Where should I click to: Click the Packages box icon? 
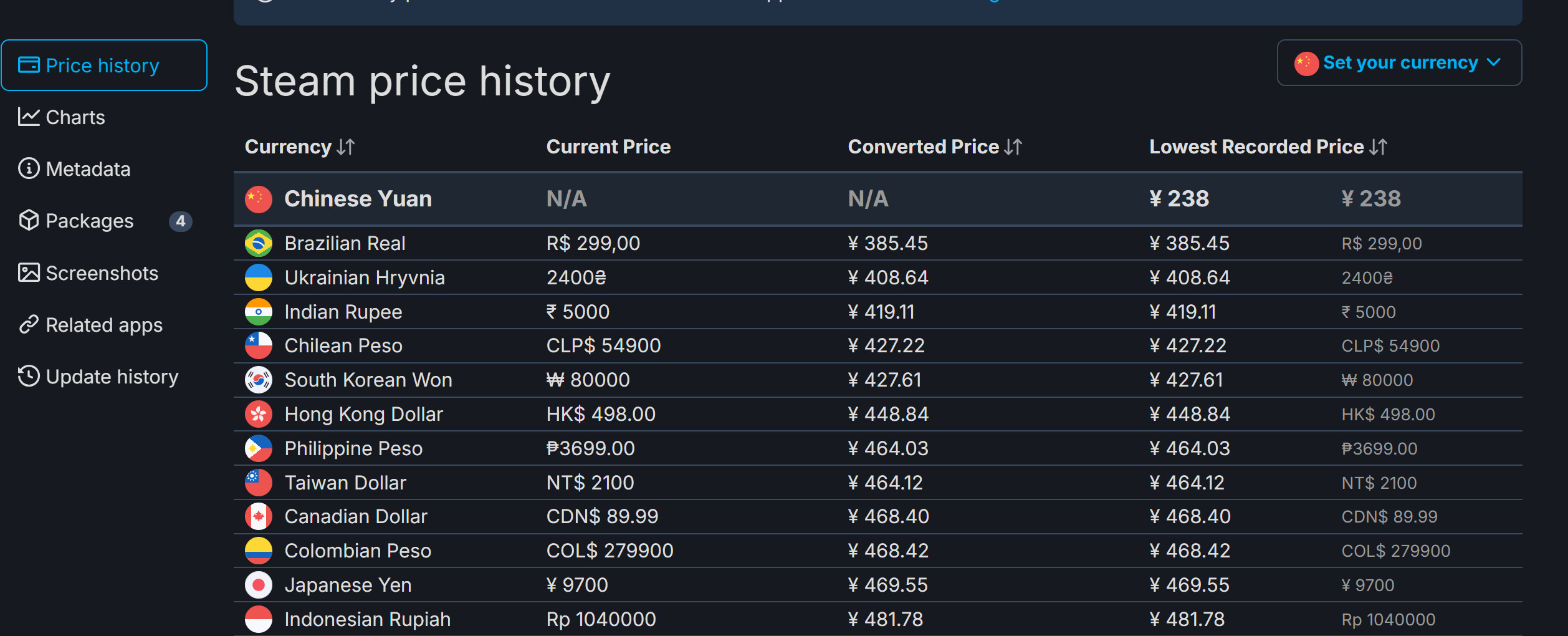point(29,220)
